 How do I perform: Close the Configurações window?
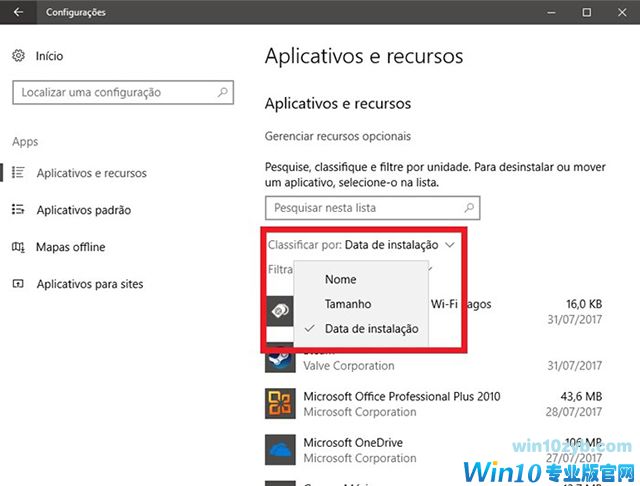click(x=622, y=12)
